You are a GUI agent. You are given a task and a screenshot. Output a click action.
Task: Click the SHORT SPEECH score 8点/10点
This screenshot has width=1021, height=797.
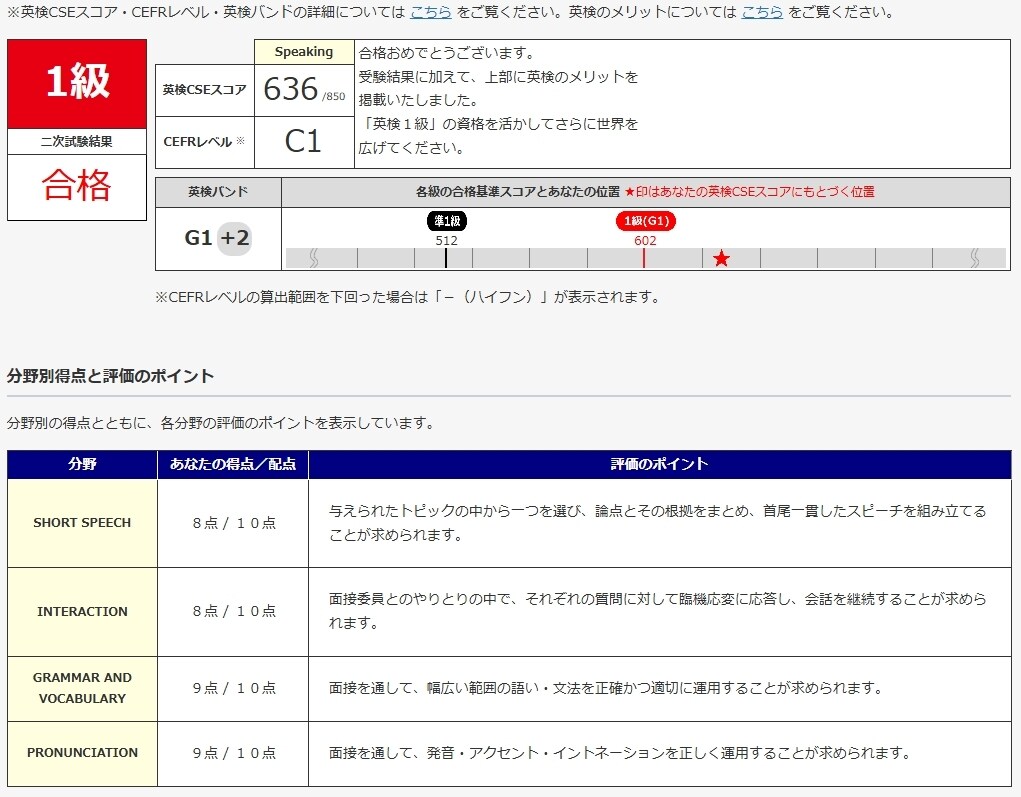pos(234,524)
